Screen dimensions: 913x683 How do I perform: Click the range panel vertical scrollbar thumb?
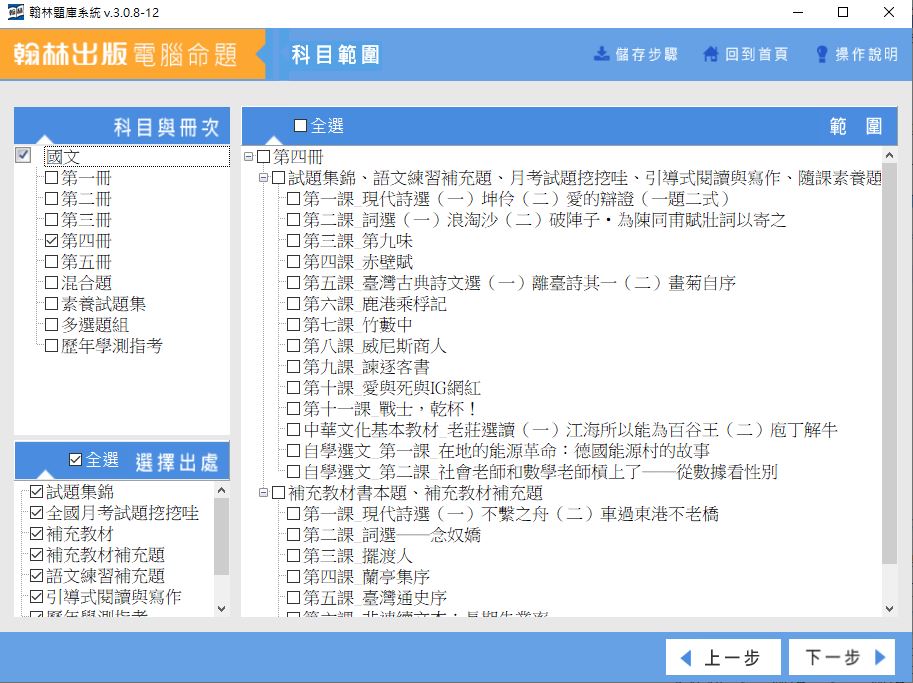(889, 363)
